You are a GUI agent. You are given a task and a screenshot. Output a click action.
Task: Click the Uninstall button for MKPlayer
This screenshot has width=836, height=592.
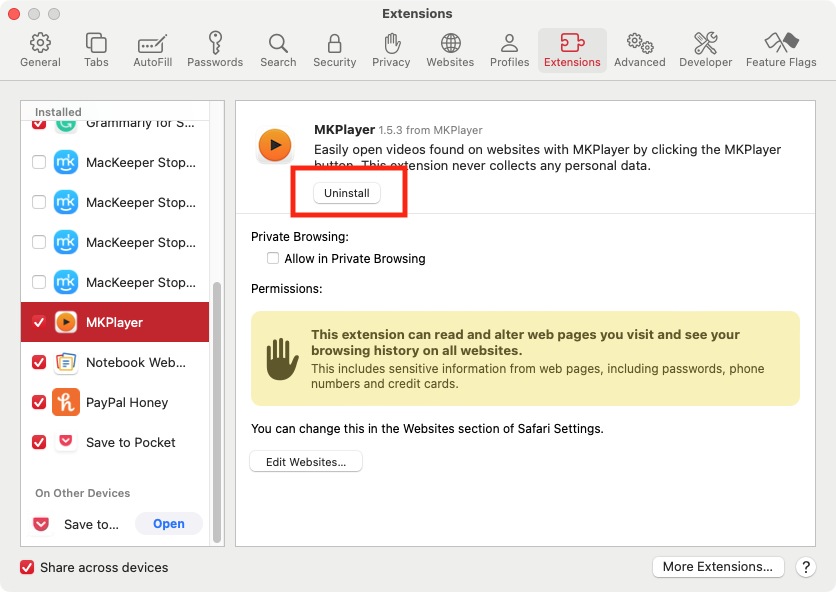(x=347, y=193)
